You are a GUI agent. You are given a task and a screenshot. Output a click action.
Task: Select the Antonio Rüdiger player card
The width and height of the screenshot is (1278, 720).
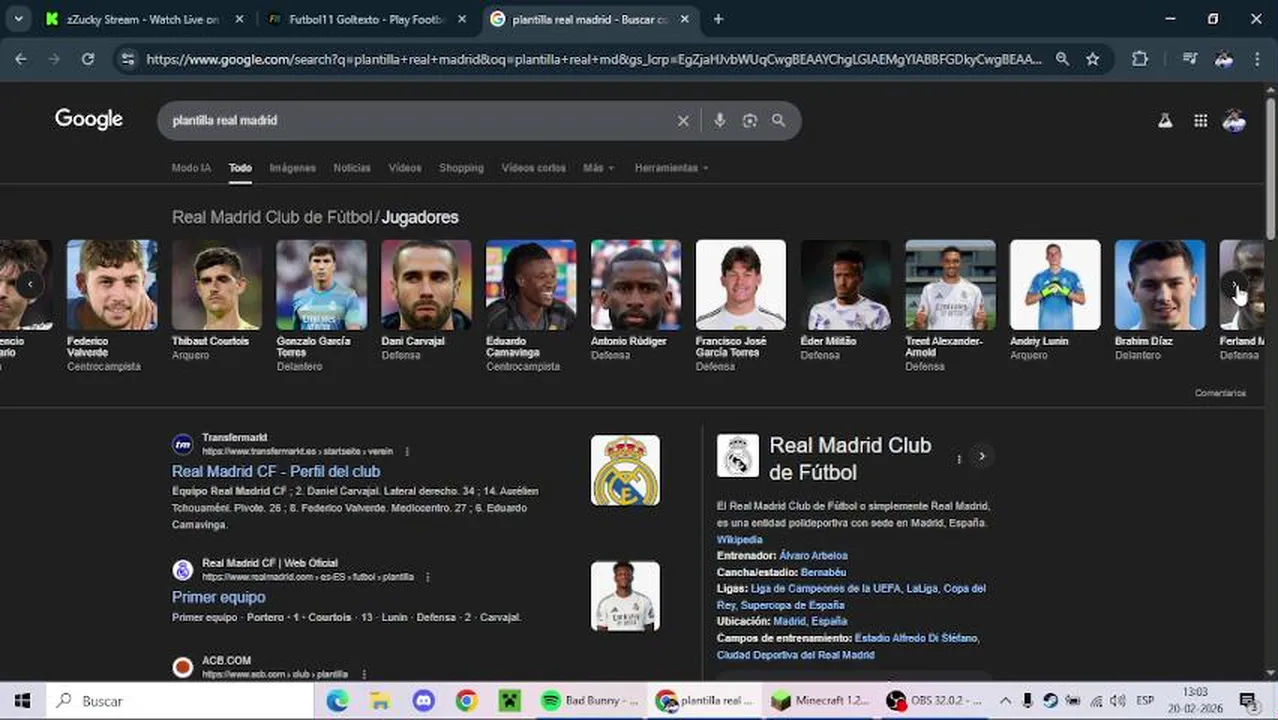[x=636, y=300]
